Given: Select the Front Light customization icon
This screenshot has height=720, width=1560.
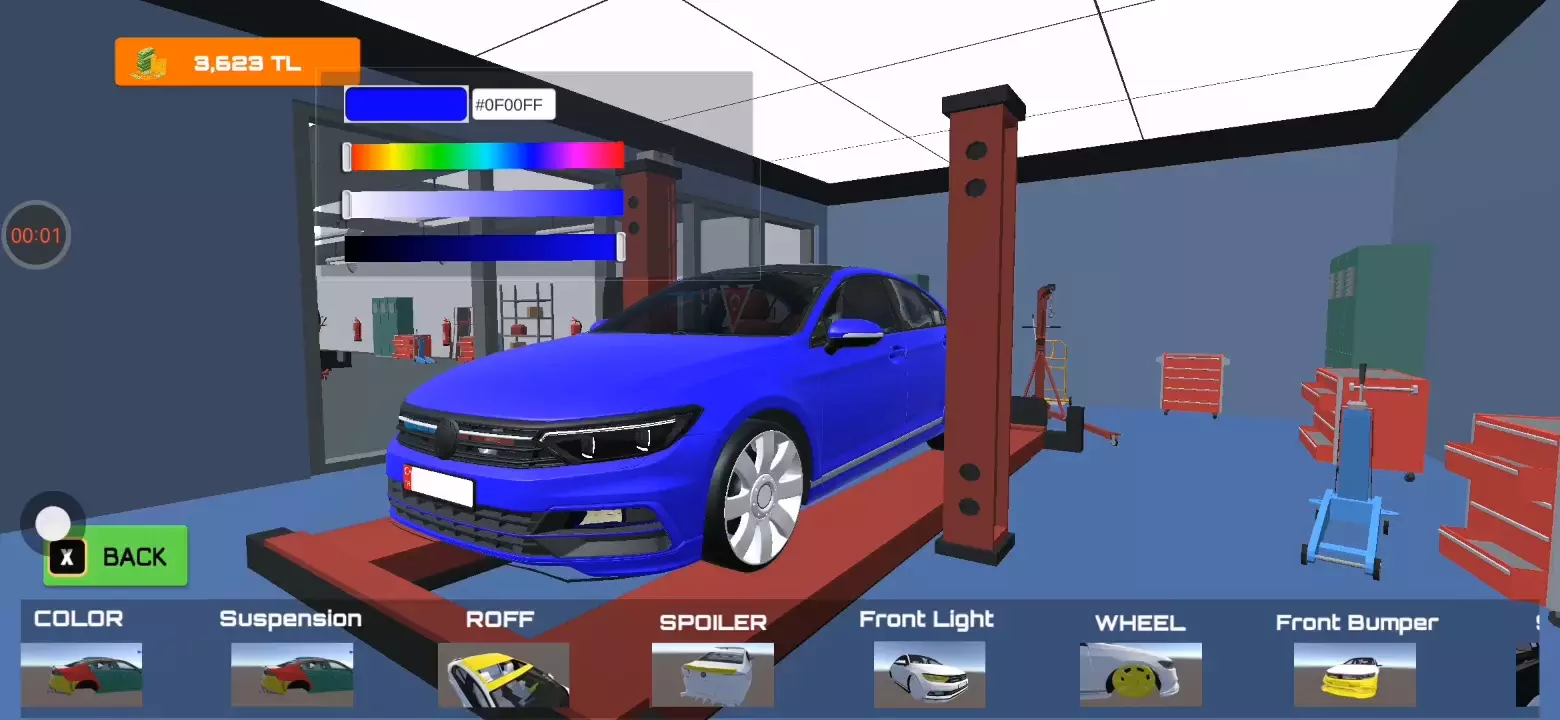Looking at the screenshot, I should (929, 674).
